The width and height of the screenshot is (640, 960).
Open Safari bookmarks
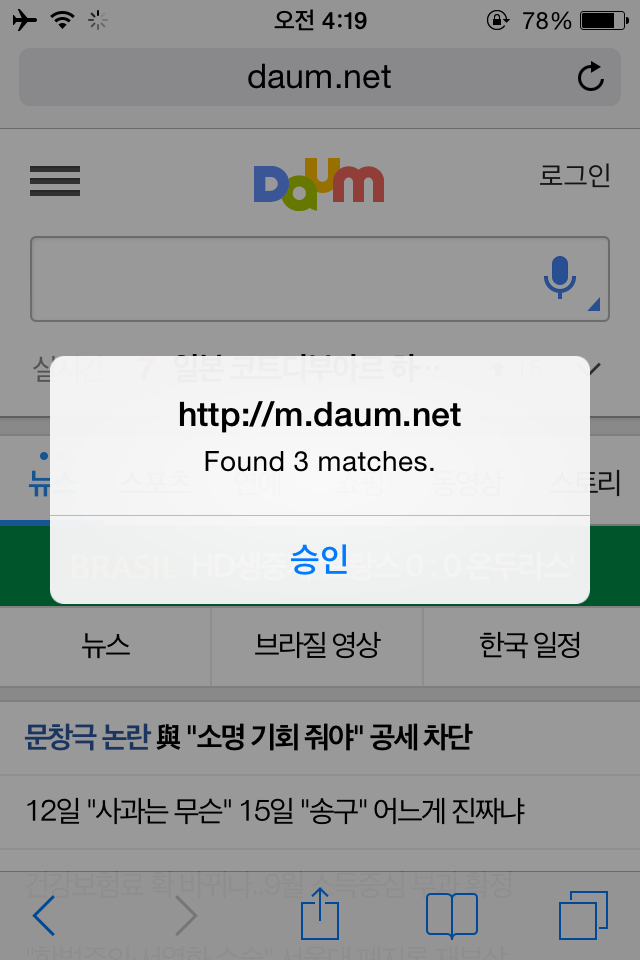(452, 915)
